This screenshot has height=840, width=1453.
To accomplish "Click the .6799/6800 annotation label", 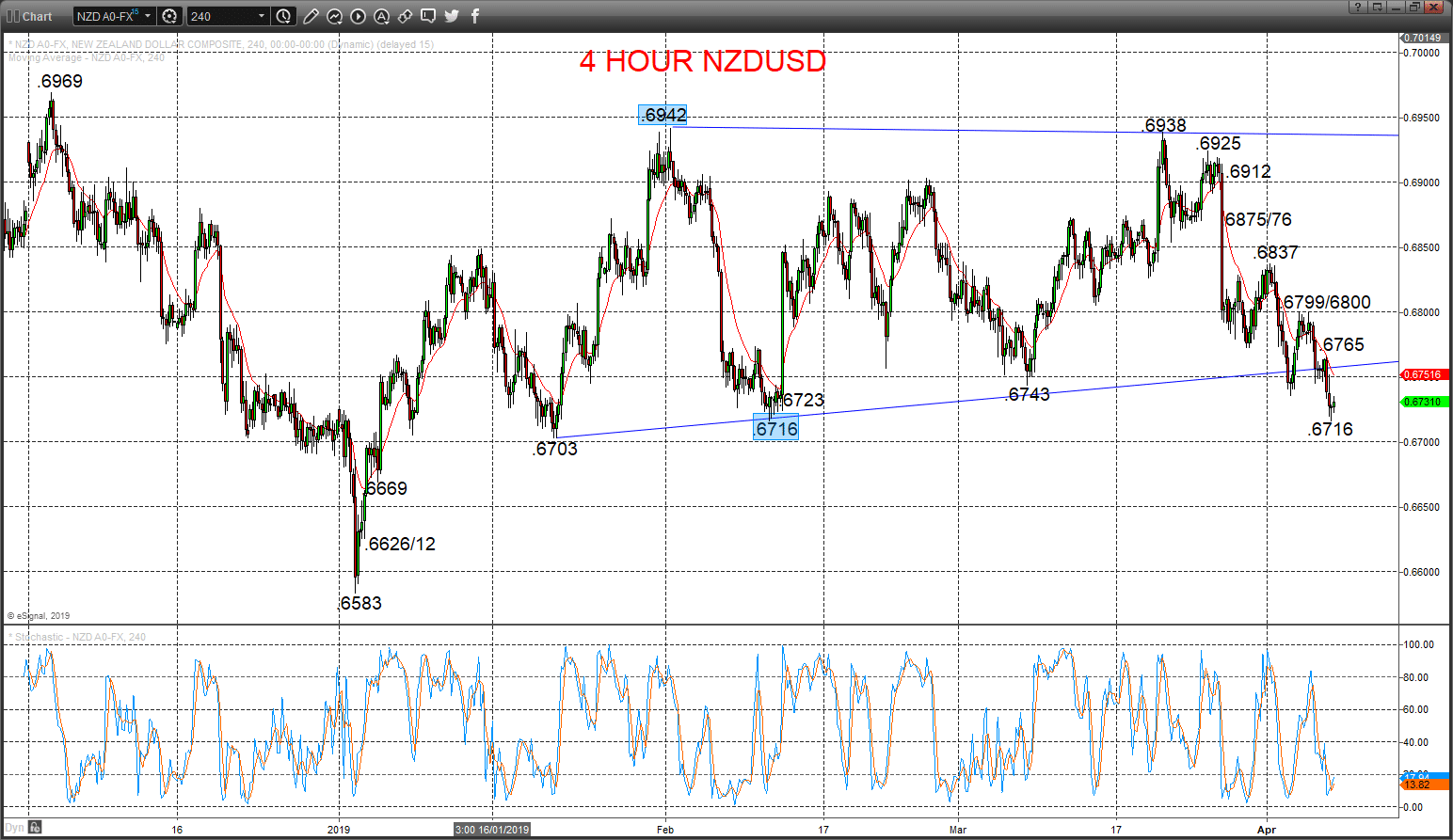I will [1327, 302].
